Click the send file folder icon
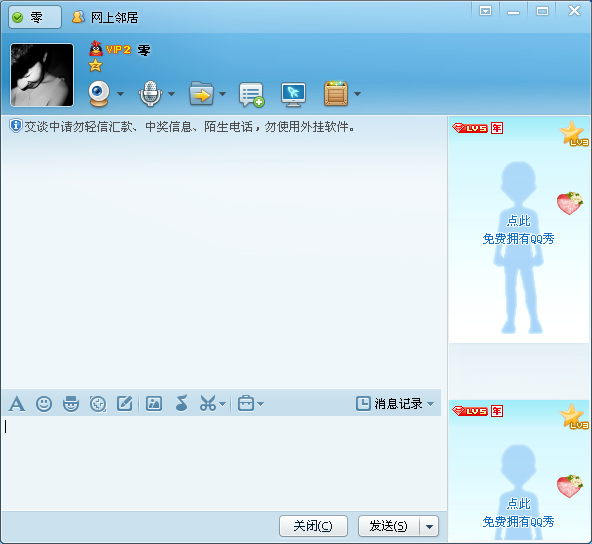This screenshot has height=544, width=592. pos(201,93)
